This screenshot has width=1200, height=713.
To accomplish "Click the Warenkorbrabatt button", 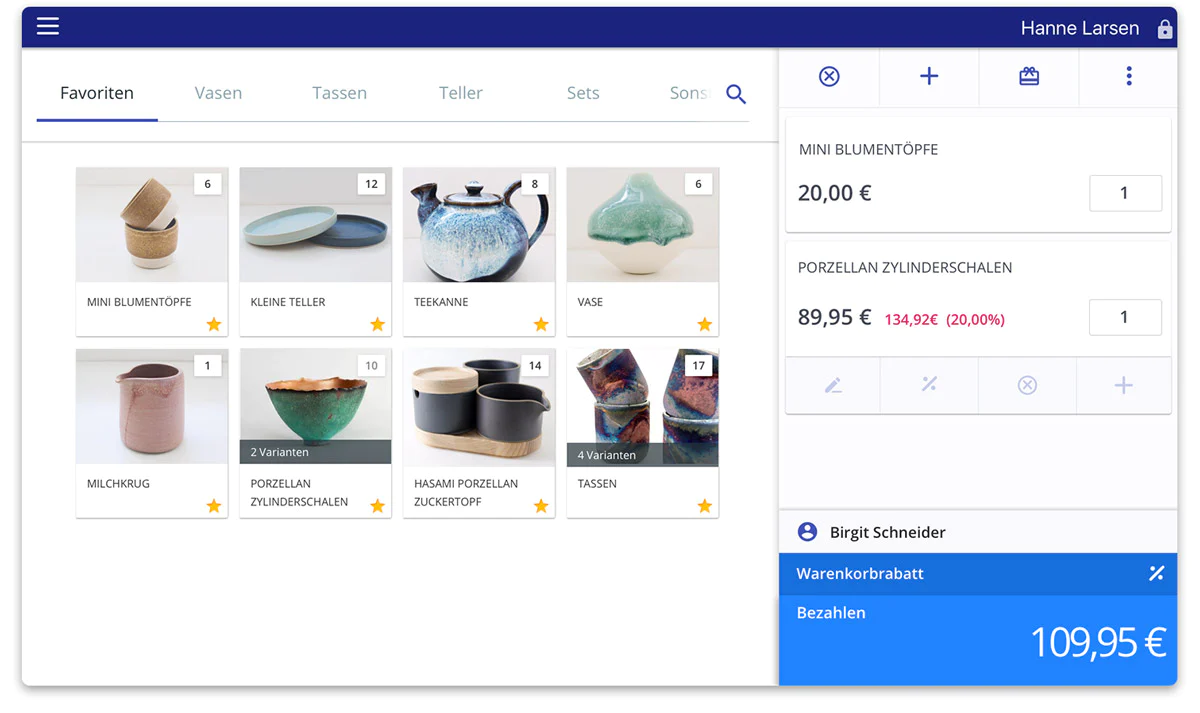I will point(978,574).
